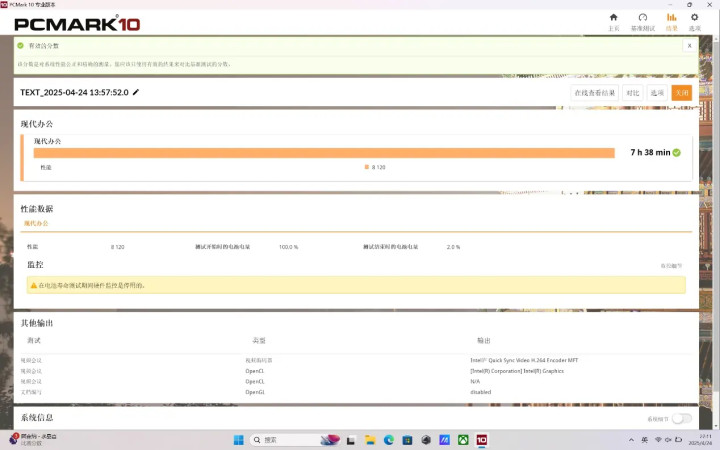The height and width of the screenshot is (450, 720).
Task: Toggle the 系统细节 switch in 系统信息
Action: tap(681, 418)
